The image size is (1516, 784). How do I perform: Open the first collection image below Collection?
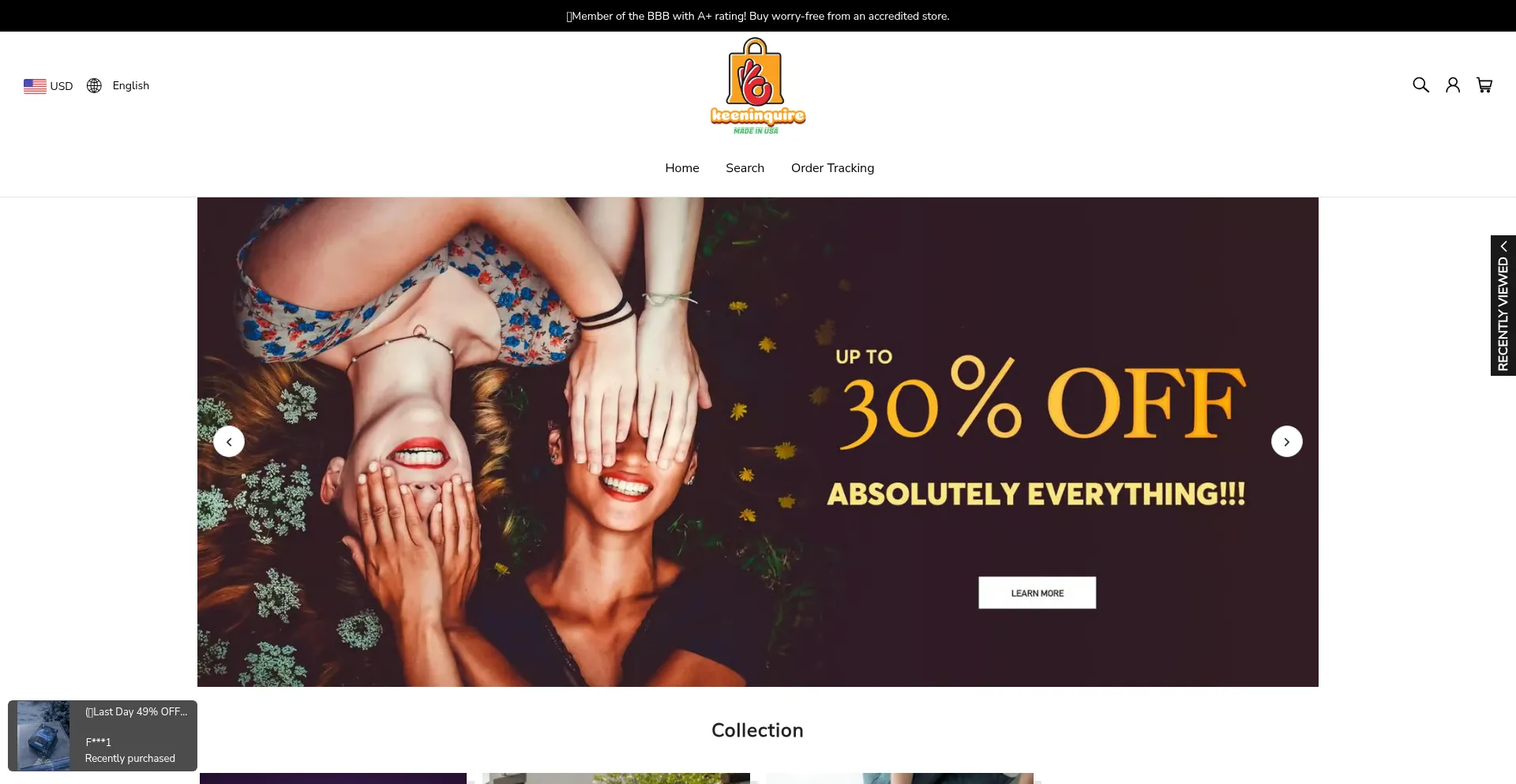[333, 778]
